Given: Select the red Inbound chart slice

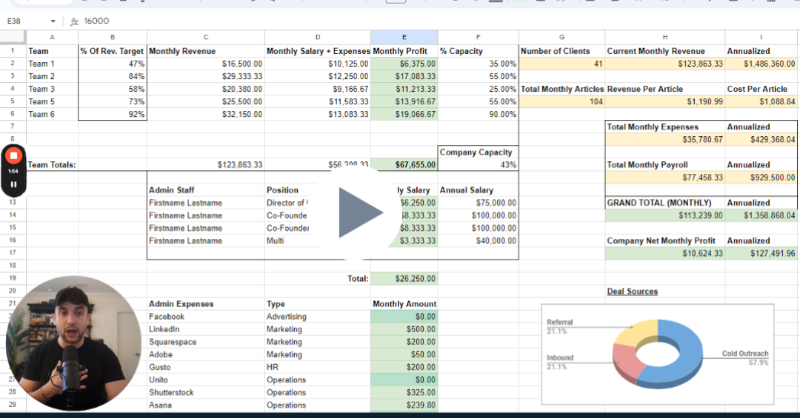Looking at the screenshot, I should [625, 362].
